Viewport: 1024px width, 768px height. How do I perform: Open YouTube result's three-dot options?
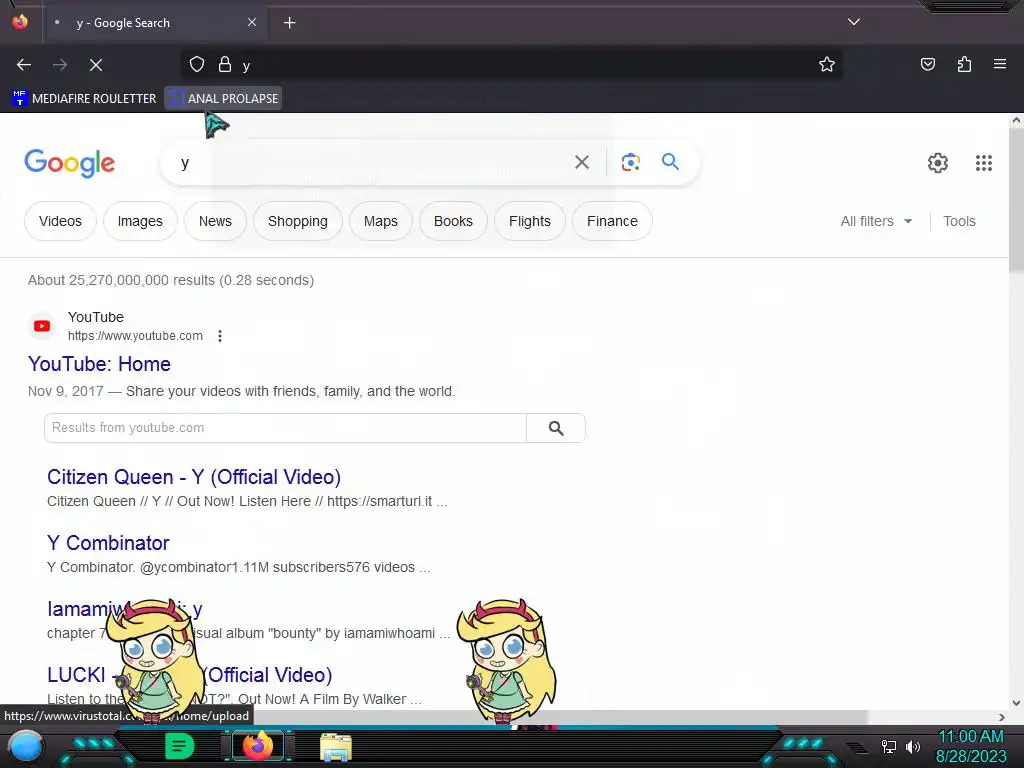(220, 336)
